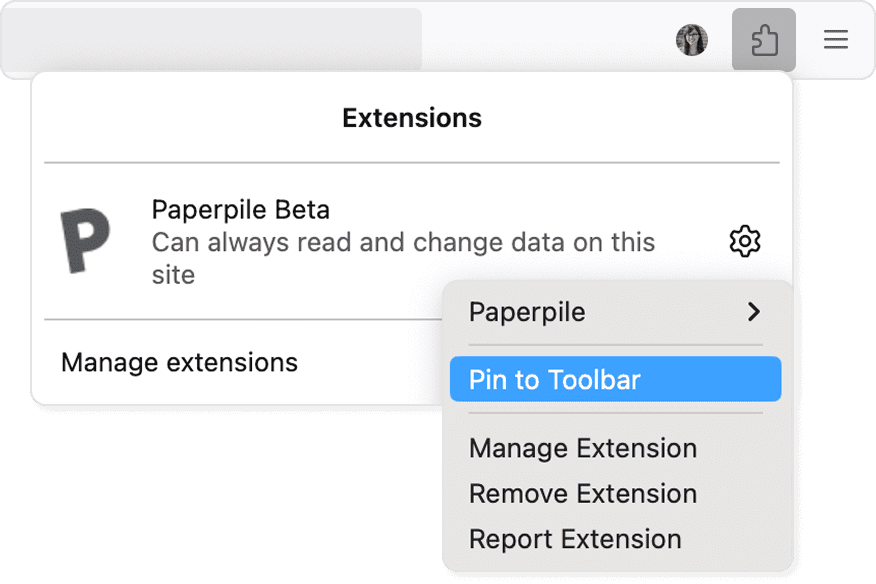Toggle the Extensions puzzle-piece toolbar button
This screenshot has width=876, height=584.
764,40
